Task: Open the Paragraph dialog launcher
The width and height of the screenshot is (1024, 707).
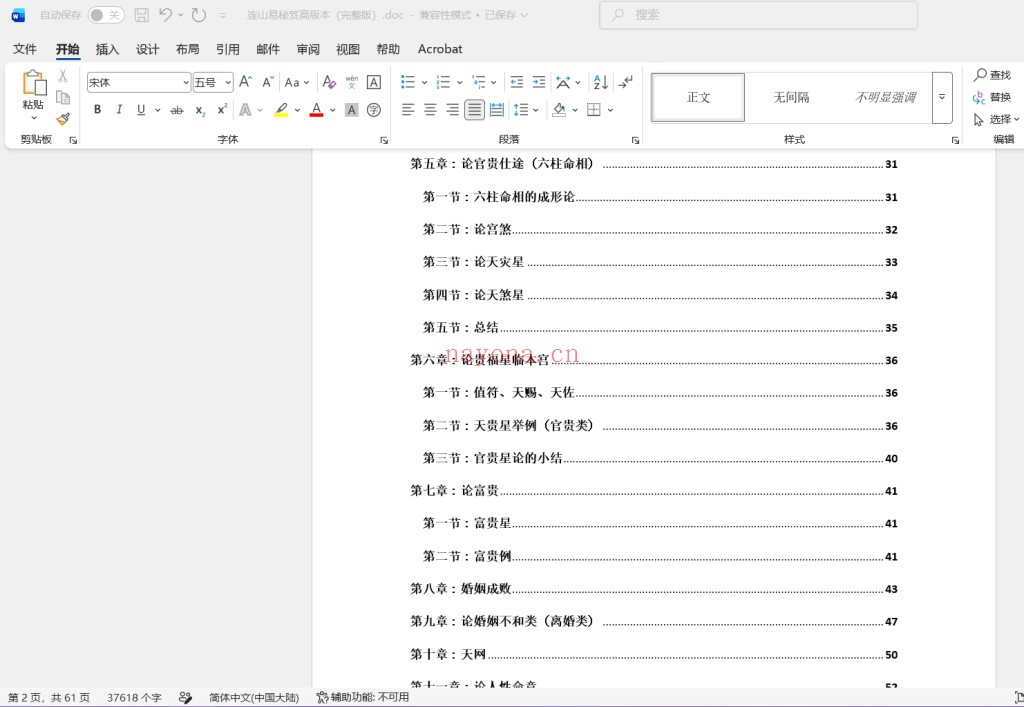Action: pos(635,140)
